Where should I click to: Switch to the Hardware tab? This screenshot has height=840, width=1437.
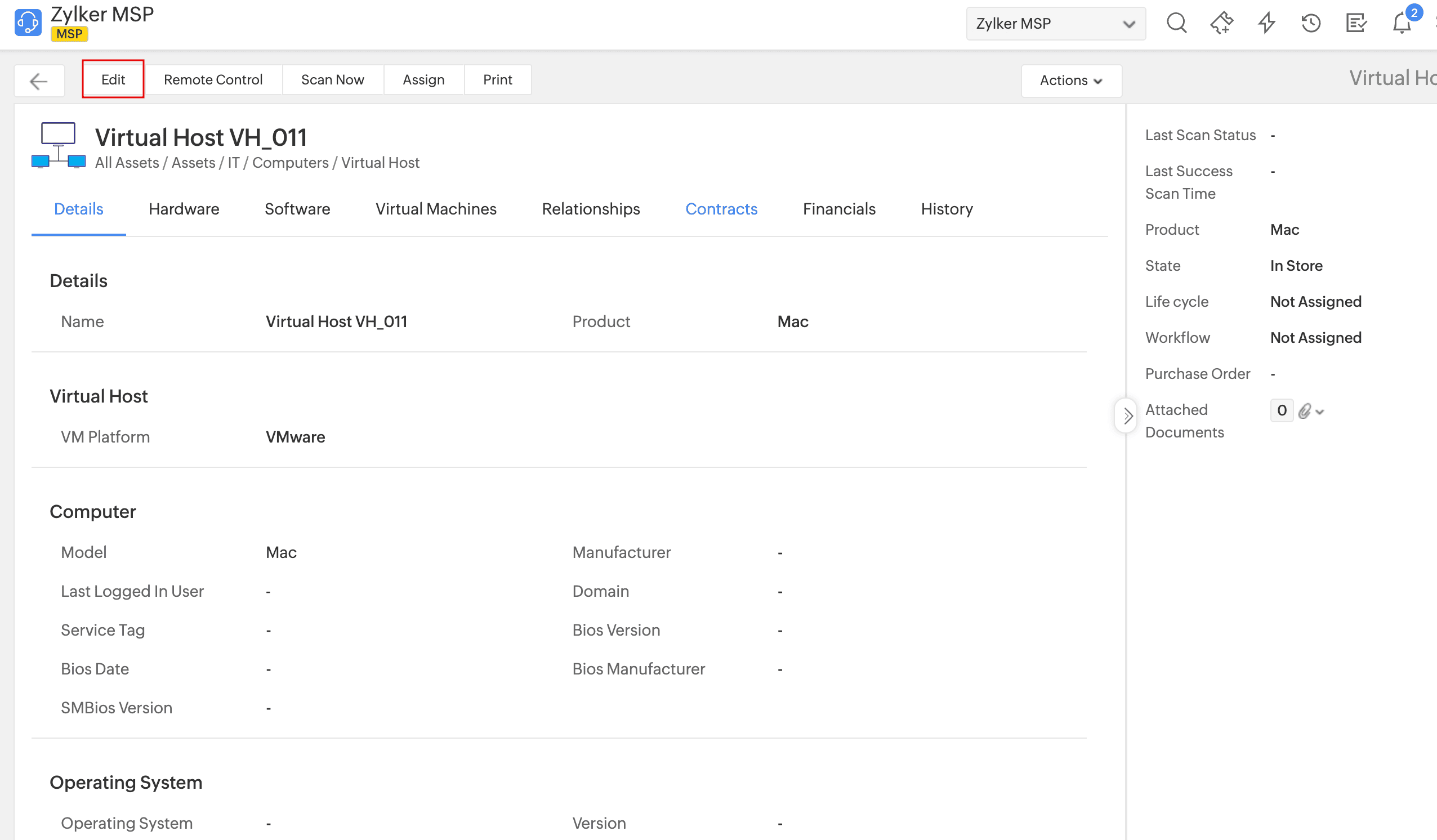tap(184, 209)
